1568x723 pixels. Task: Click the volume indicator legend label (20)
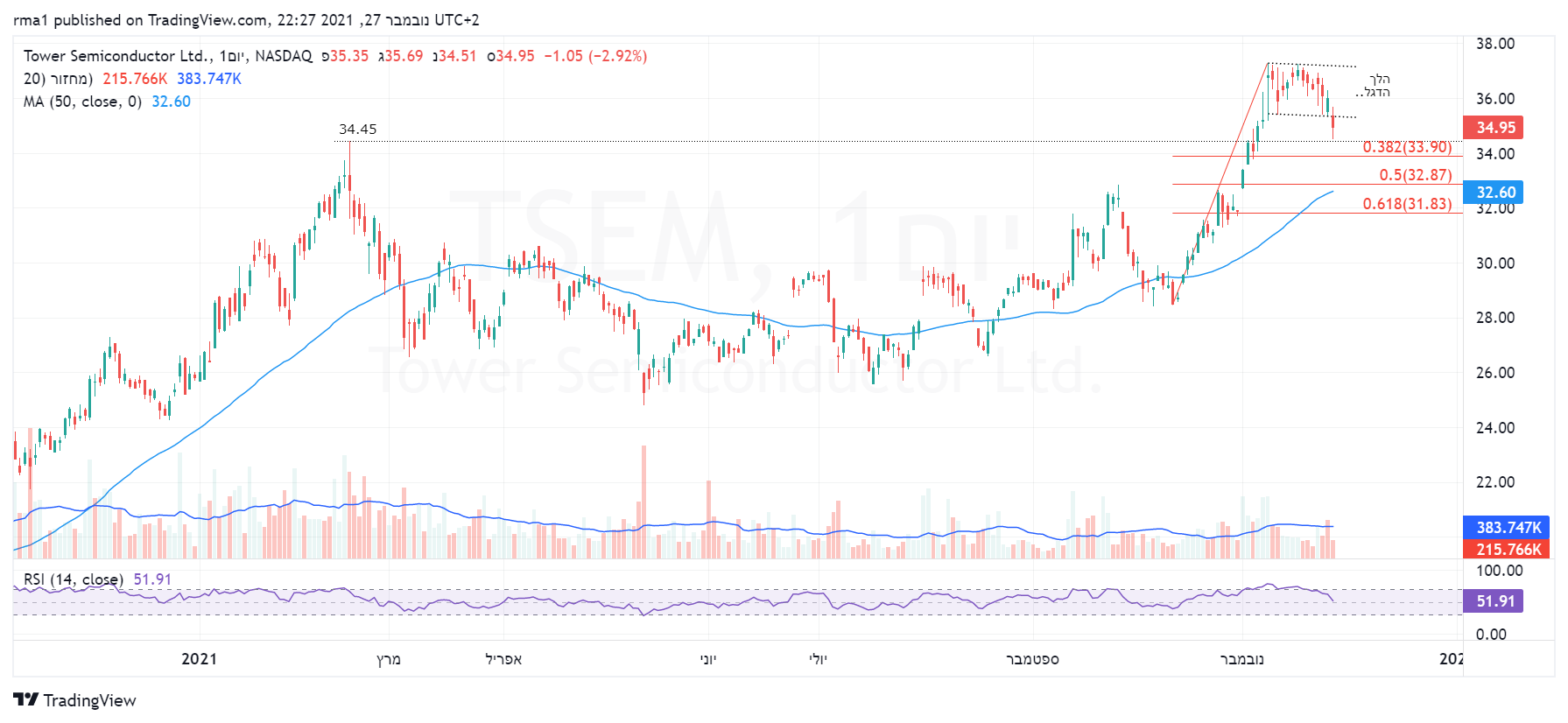58,79
